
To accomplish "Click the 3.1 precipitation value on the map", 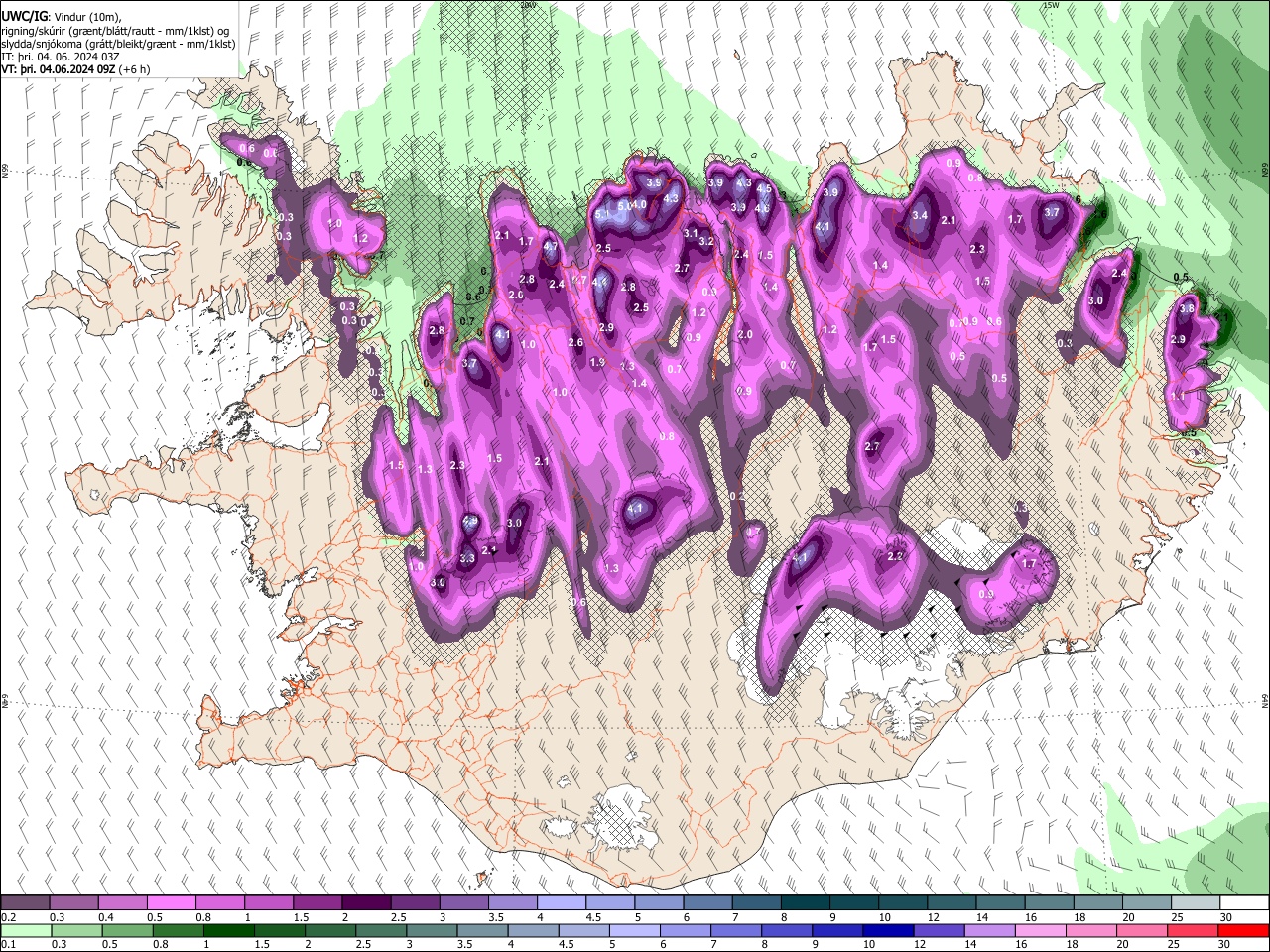I will coord(691,233).
